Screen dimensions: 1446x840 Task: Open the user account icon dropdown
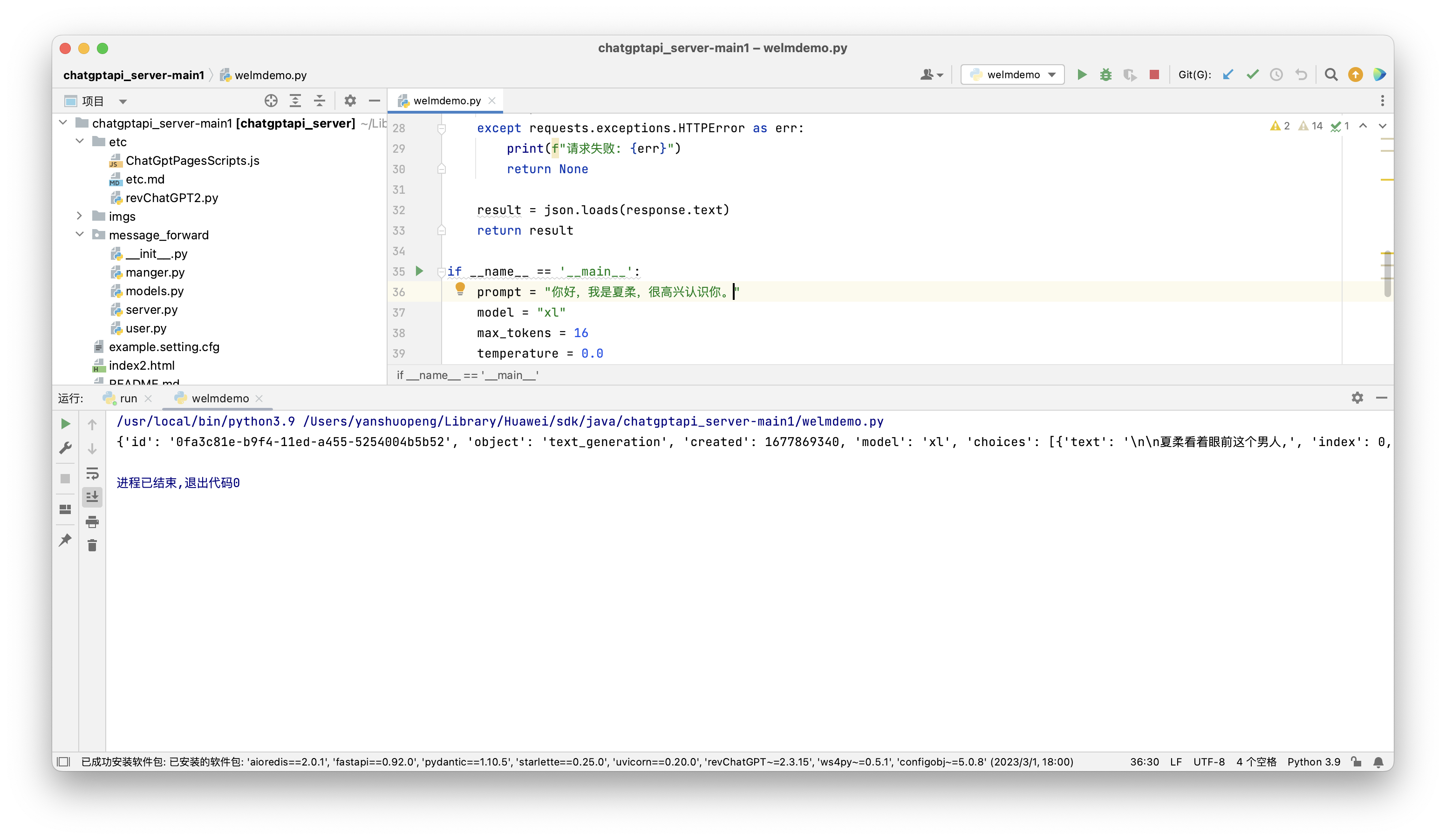[x=931, y=75]
